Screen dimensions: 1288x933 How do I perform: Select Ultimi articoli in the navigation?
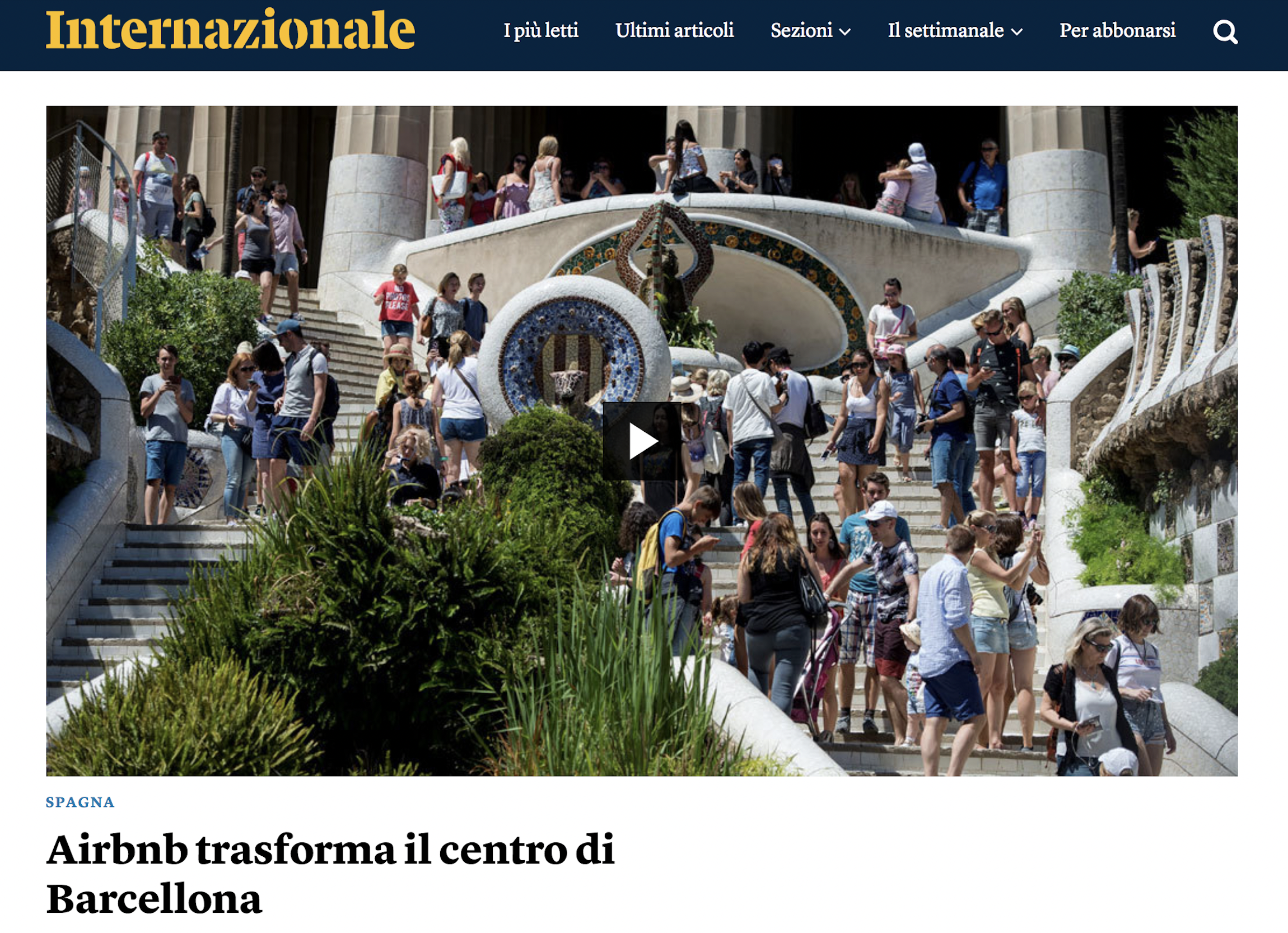(x=674, y=30)
